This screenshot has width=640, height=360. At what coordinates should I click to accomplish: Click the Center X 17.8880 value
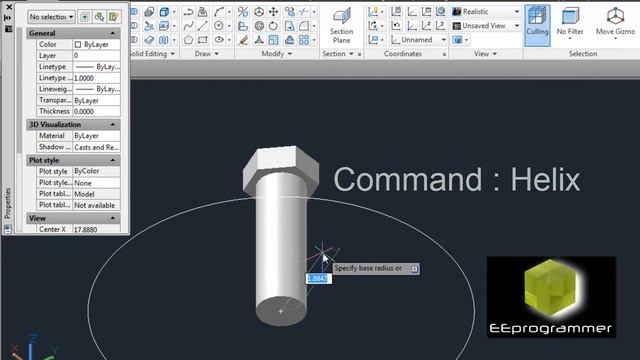(96, 229)
